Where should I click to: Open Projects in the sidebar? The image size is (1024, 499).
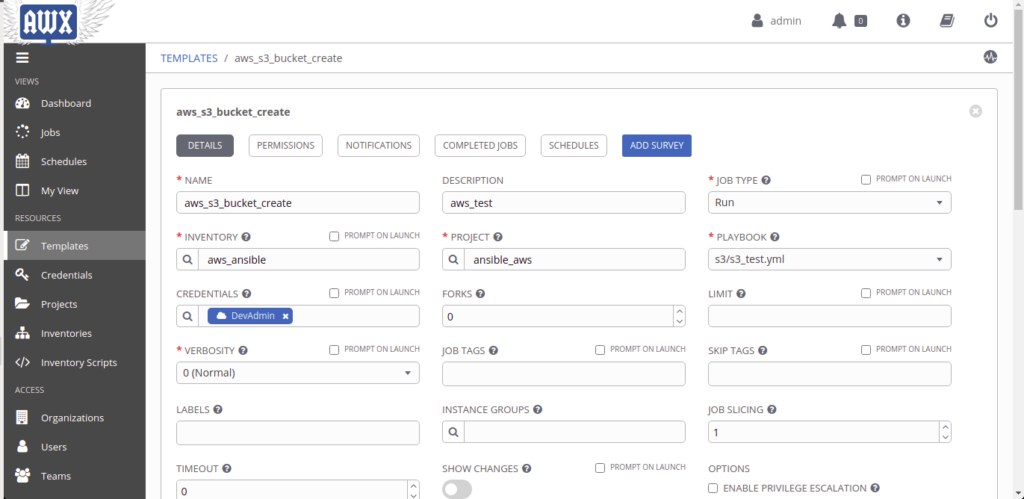coord(74,304)
